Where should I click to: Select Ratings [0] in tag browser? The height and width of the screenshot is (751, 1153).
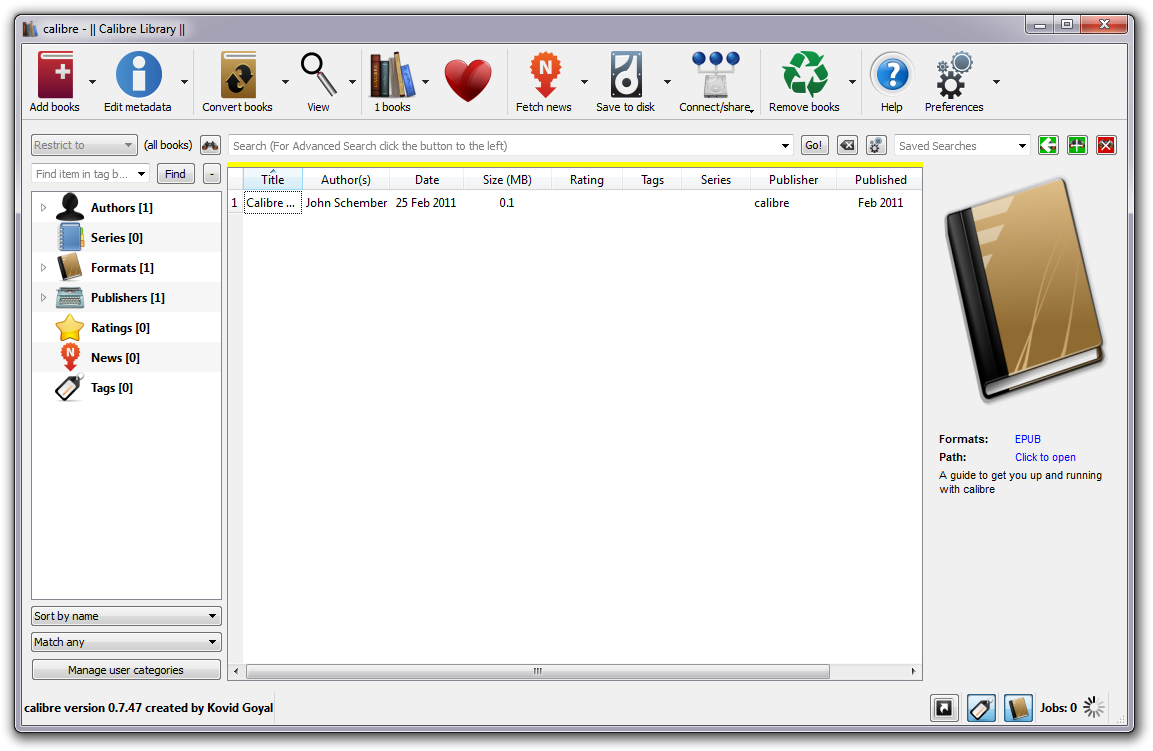pos(120,328)
